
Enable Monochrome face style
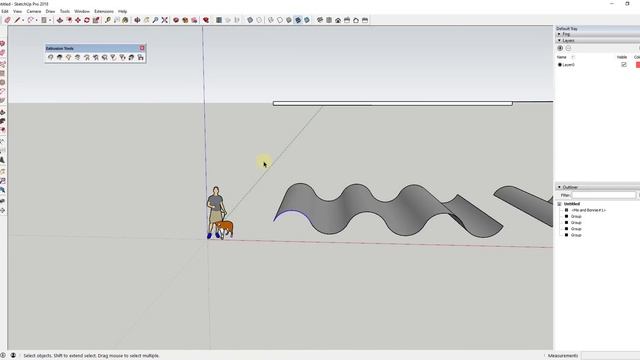pyautogui.click(x=307, y=20)
